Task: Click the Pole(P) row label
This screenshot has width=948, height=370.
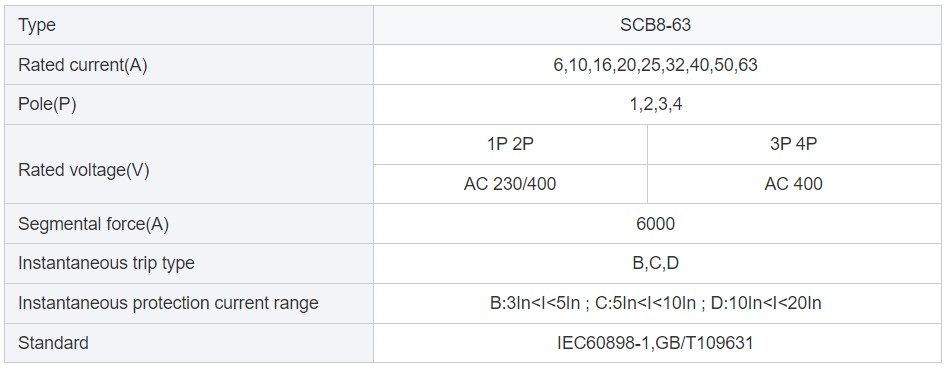Action: [47, 105]
